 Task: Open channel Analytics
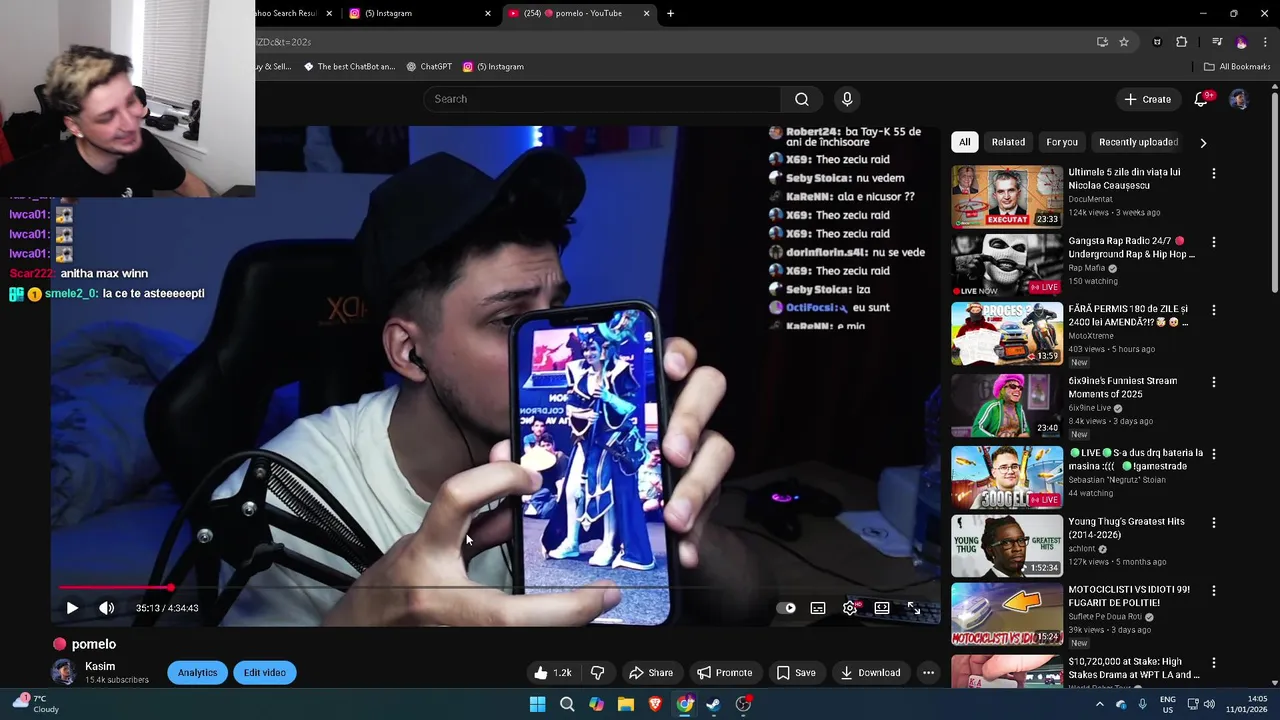coord(197,673)
